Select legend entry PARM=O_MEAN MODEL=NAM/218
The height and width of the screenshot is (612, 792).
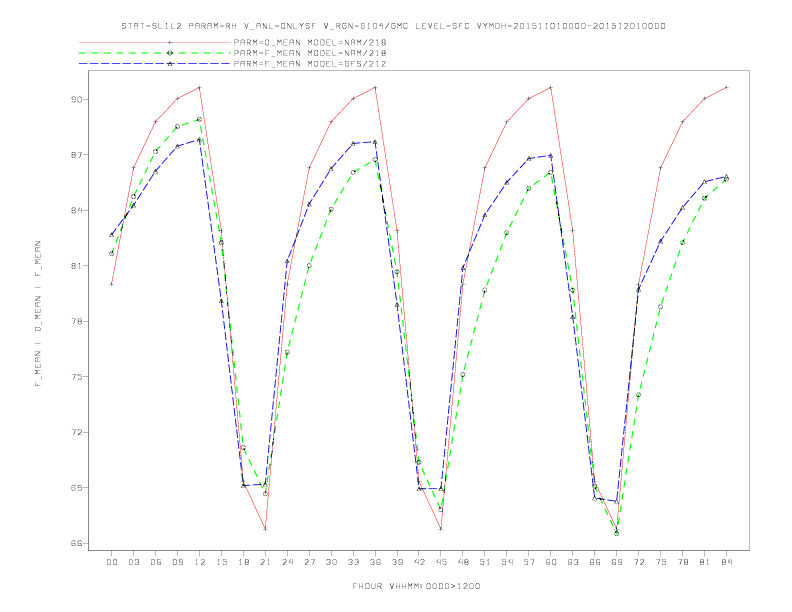coord(310,42)
